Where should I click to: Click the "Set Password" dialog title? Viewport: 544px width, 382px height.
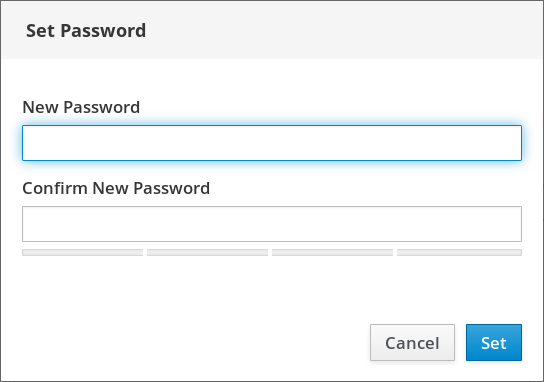[86, 31]
